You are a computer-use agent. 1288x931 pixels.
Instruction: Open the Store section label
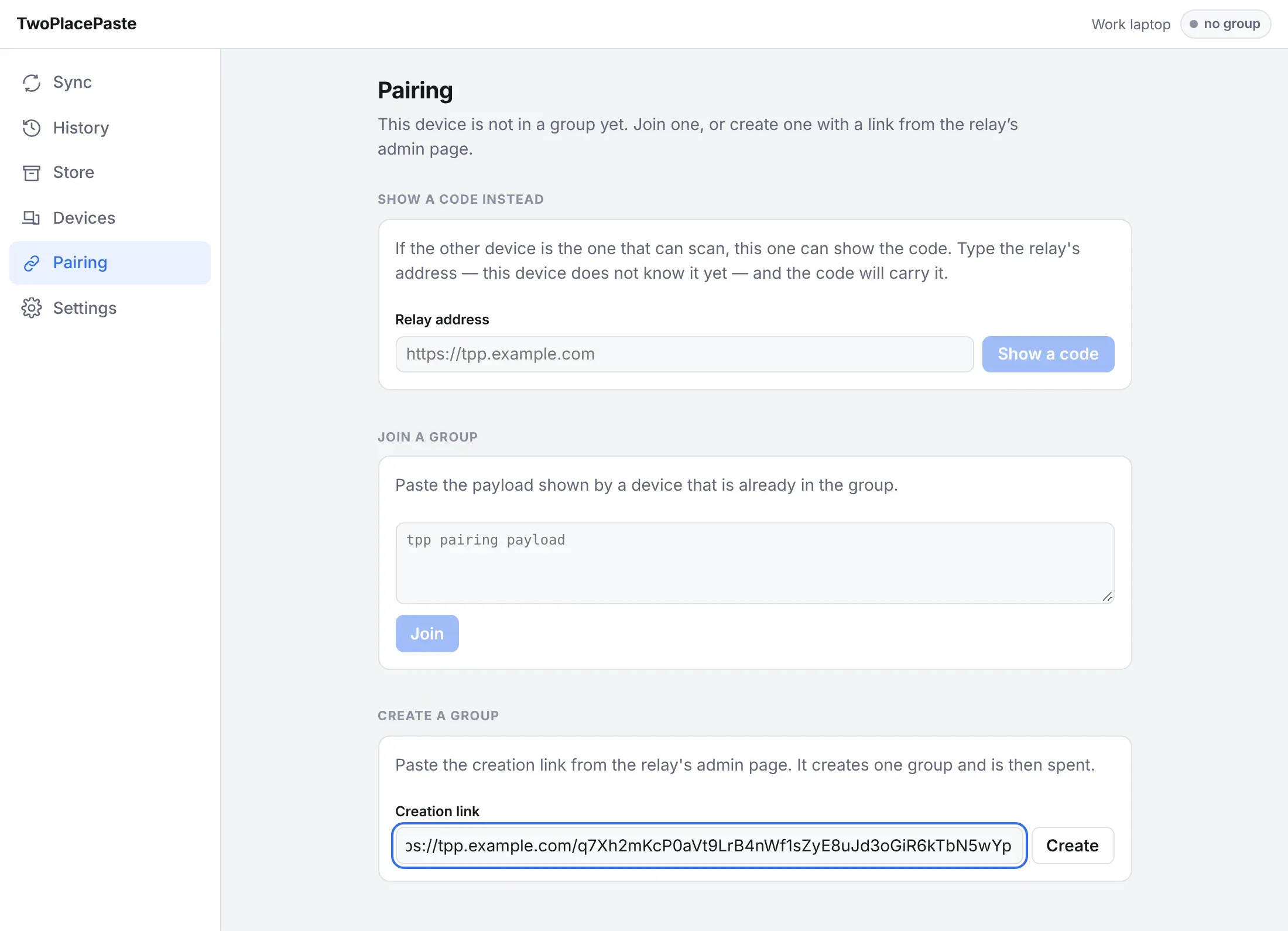pos(74,173)
